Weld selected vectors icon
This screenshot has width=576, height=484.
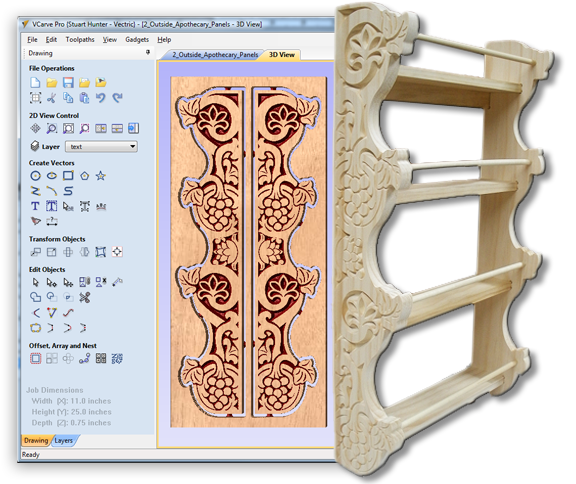[x=35, y=297]
